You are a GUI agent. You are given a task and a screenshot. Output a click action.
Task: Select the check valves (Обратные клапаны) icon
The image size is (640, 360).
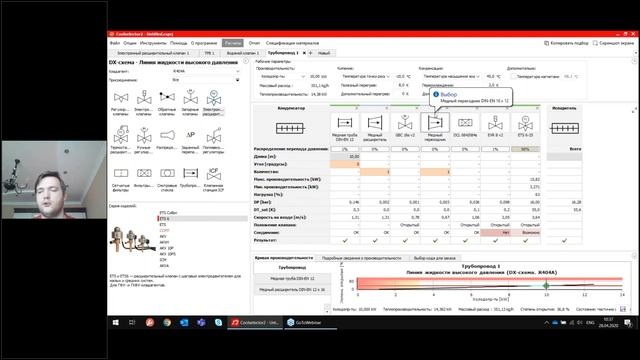click(x=167, y=97)
